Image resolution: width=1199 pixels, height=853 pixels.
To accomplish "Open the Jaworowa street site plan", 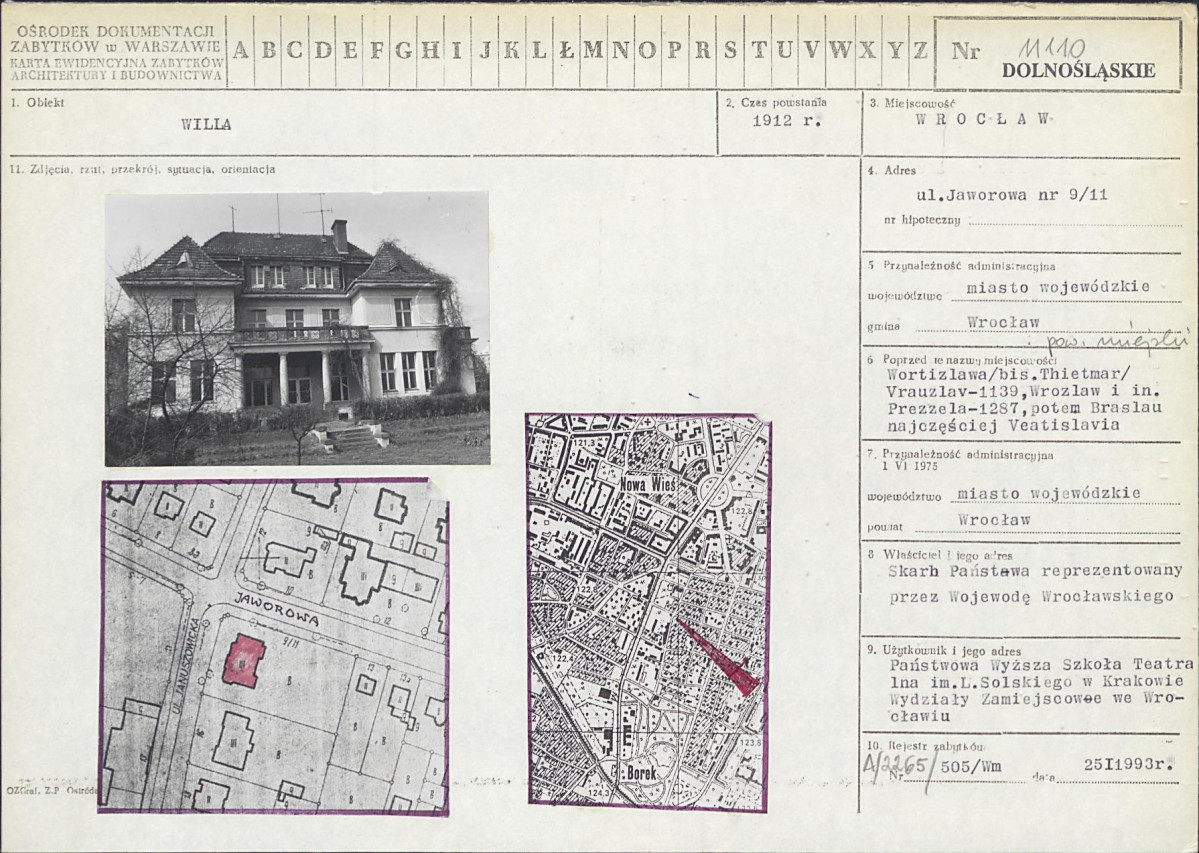I will pyautogui.click(x=273, y=646).
